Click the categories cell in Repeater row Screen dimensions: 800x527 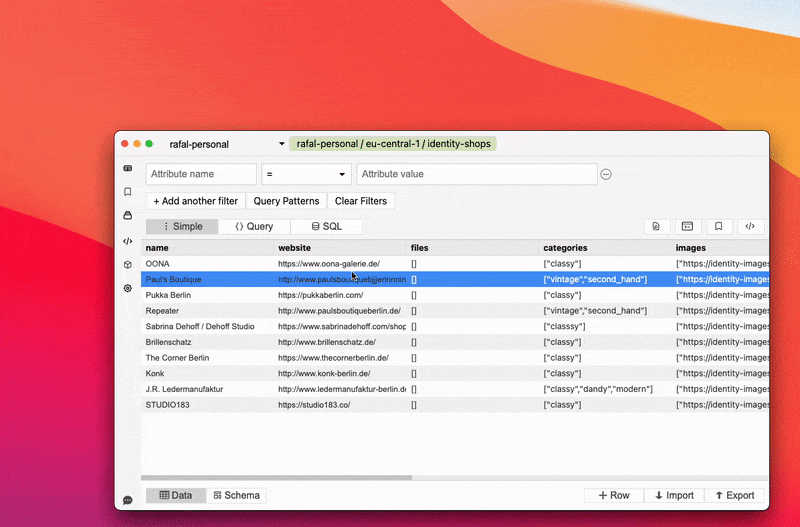605,311
